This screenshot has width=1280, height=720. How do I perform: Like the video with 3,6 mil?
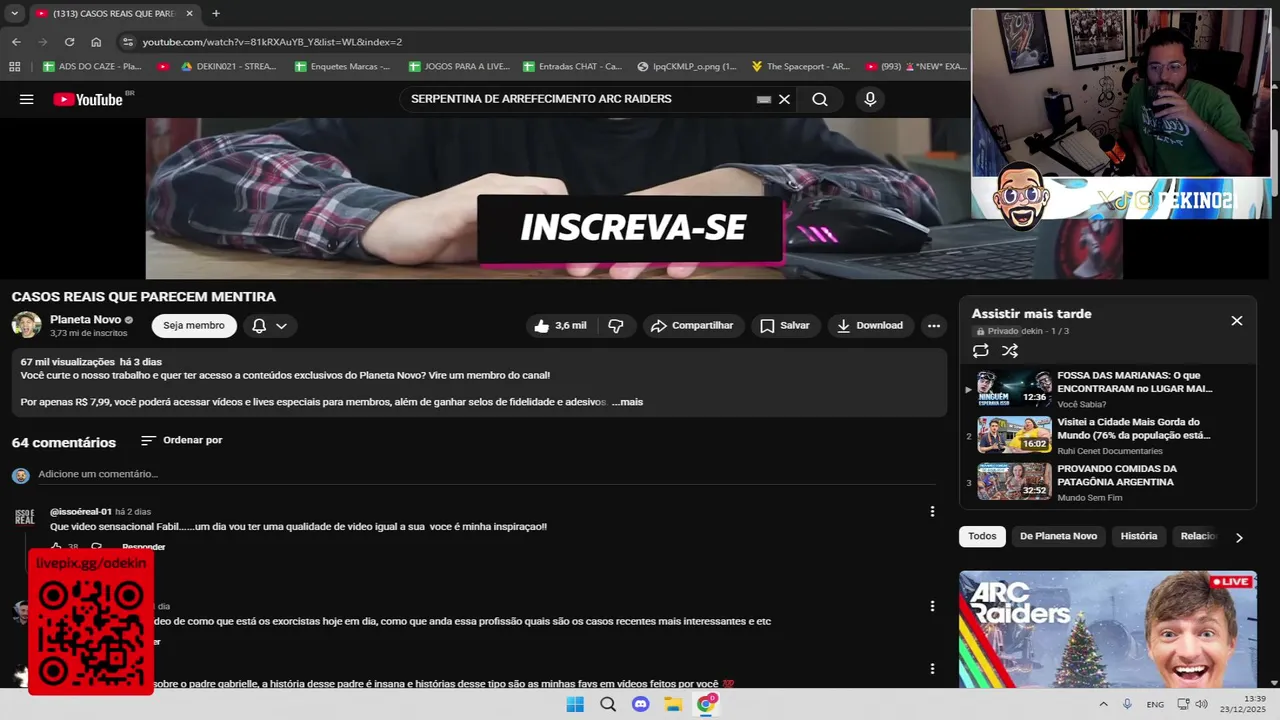click(560, 325)
